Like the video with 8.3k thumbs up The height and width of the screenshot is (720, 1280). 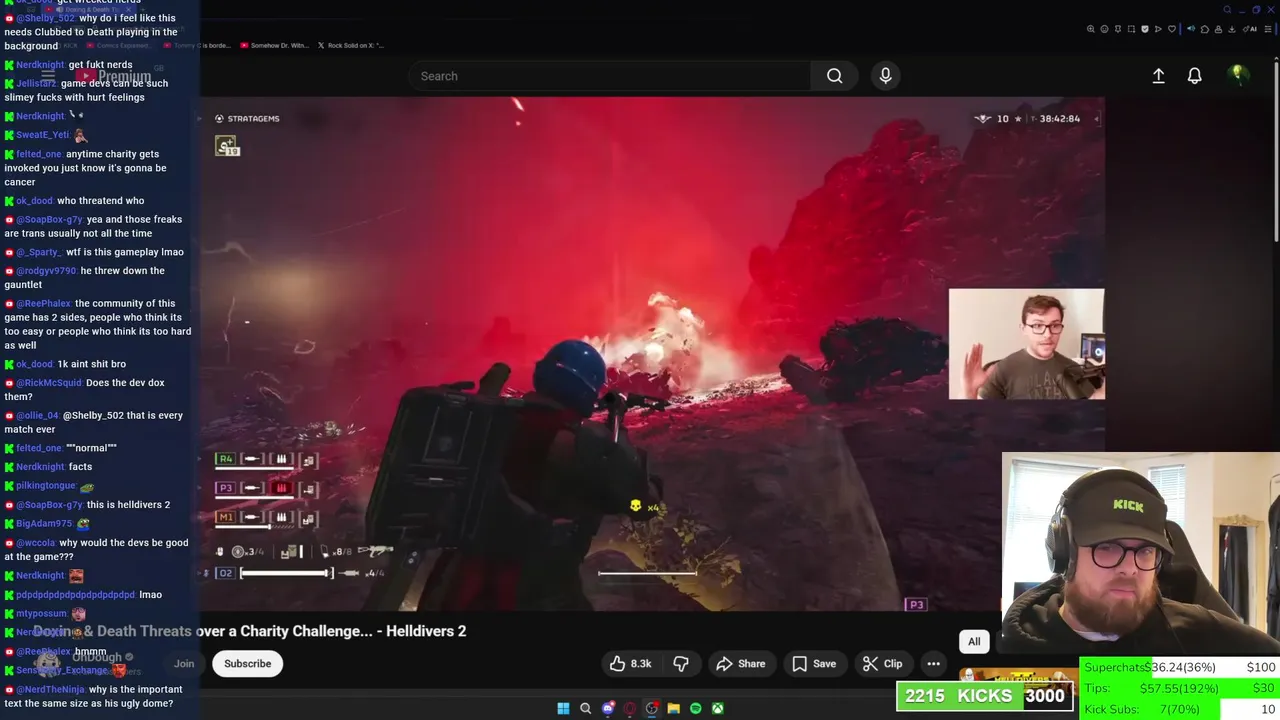(x=630, y=663)
